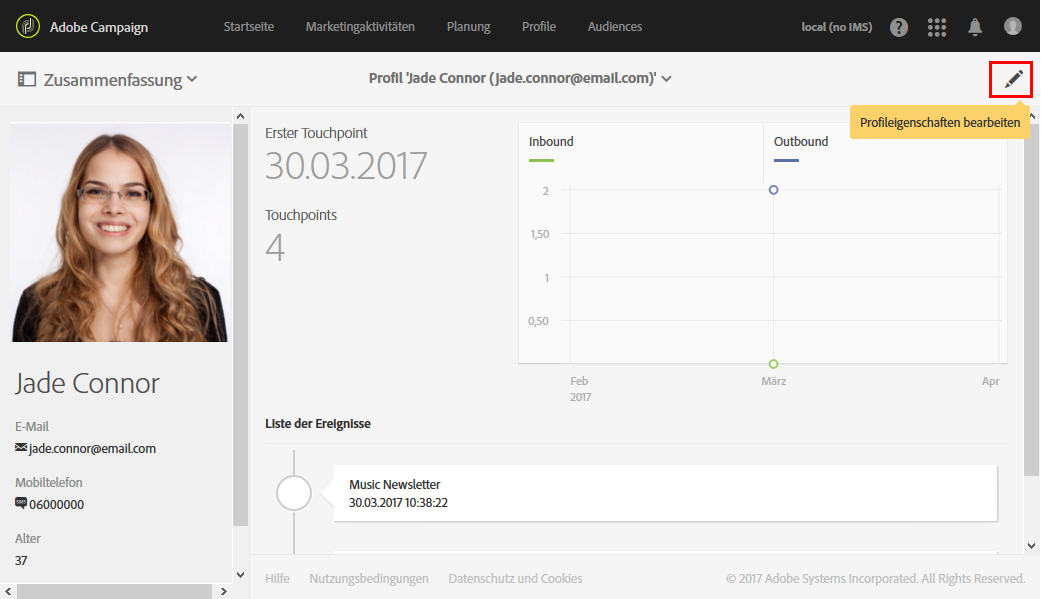Click the Adobe Campaign logo icon
The width and height of the screenshot is (1041, 599).
pyautogui.click(x=28, y=27)
